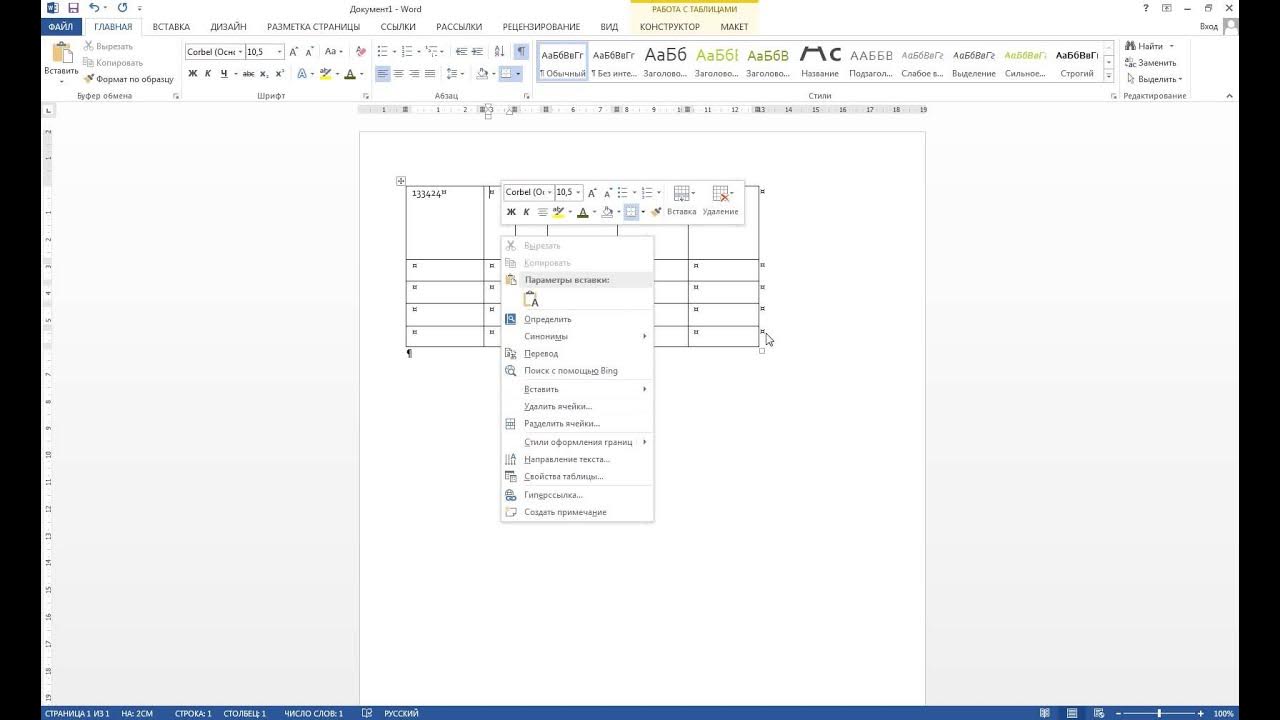Toggle show paragraph marks (¶) button

(521, 52)
